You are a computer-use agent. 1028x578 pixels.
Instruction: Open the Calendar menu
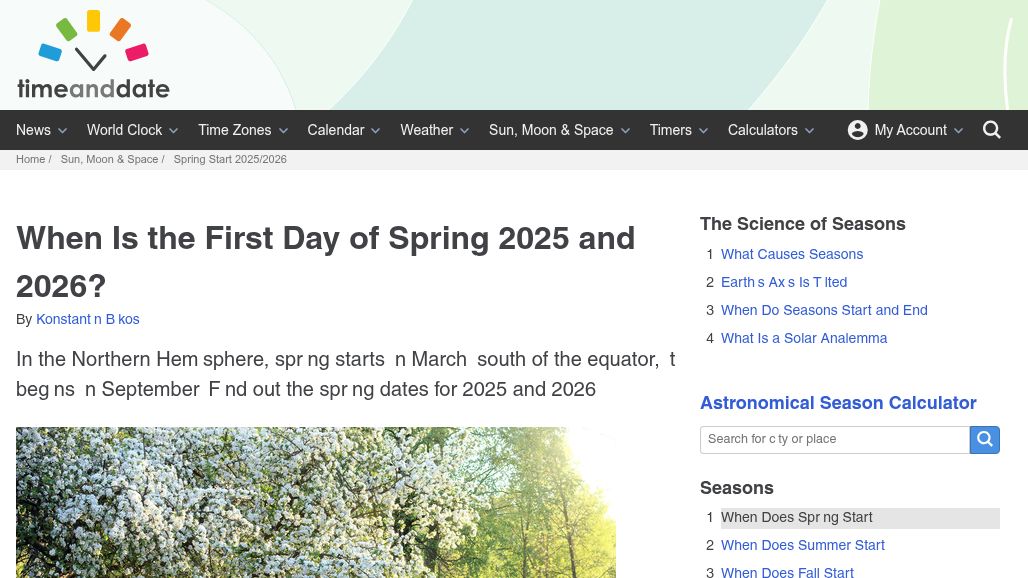point(335,130)
